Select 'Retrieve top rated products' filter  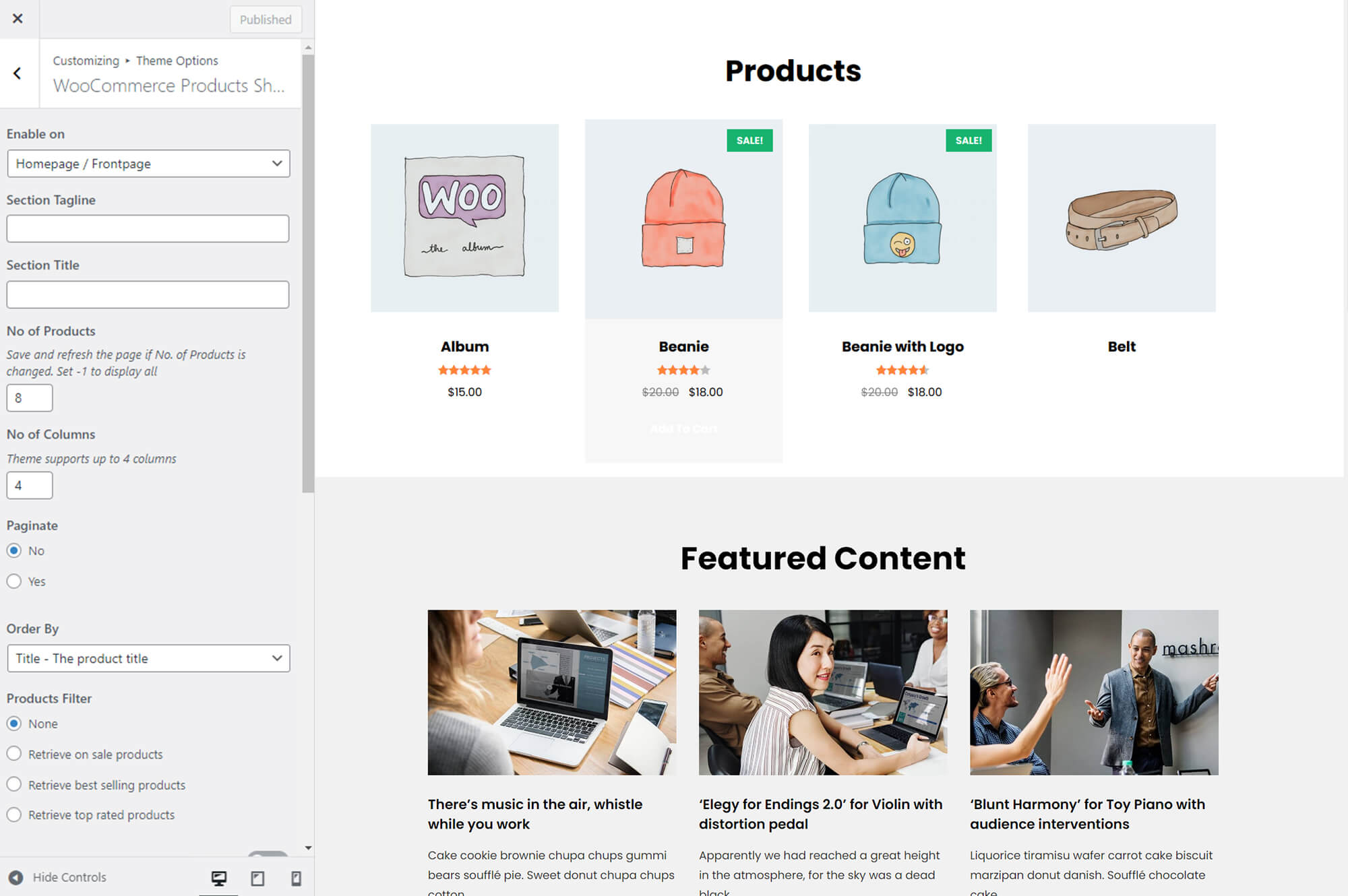13,815
